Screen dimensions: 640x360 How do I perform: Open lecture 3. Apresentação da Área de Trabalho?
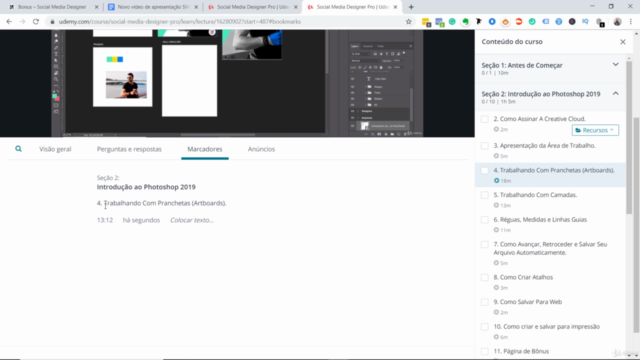coord(544,146)
